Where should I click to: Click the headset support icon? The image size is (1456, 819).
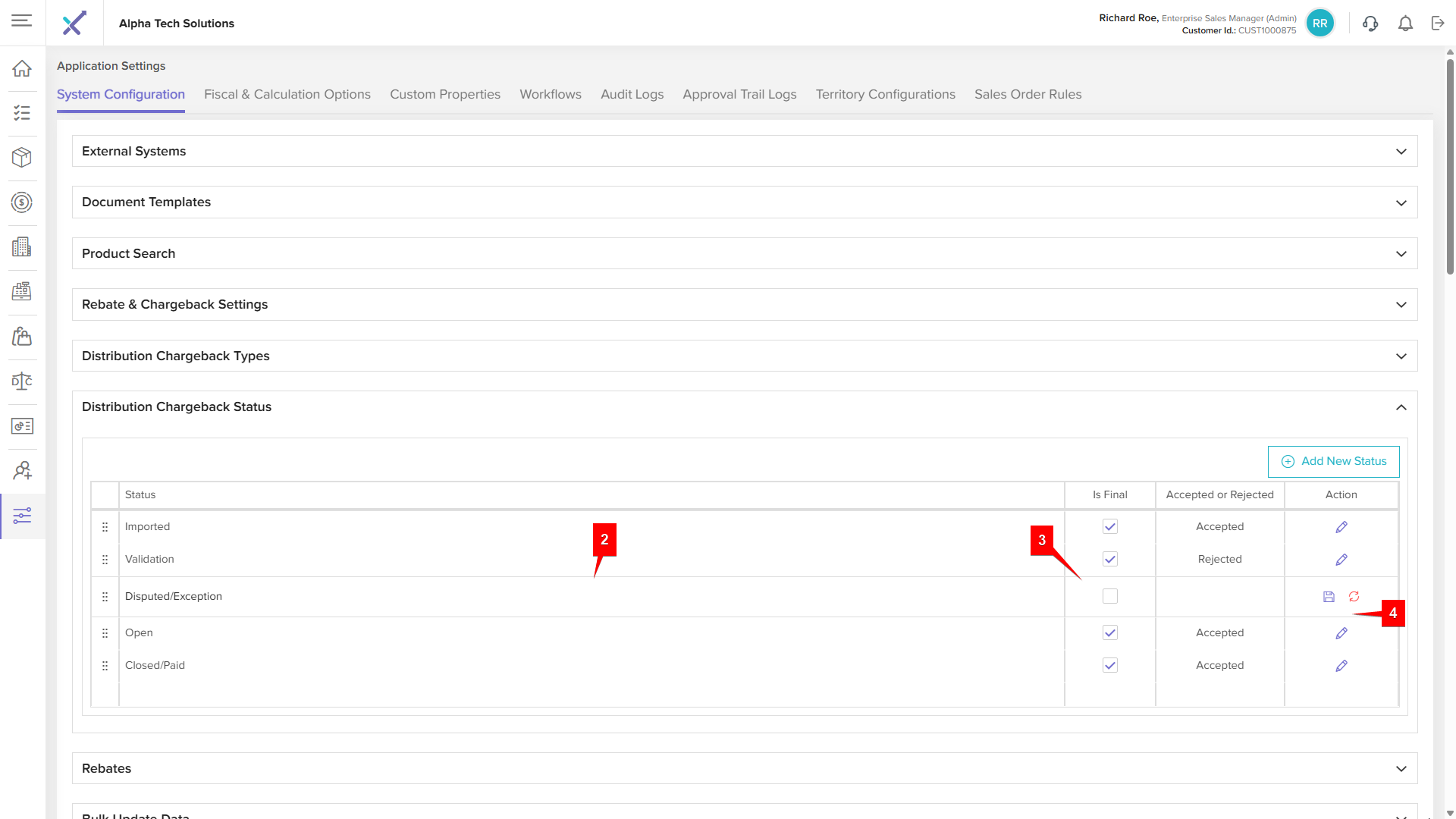click(x=1370, y=24)
